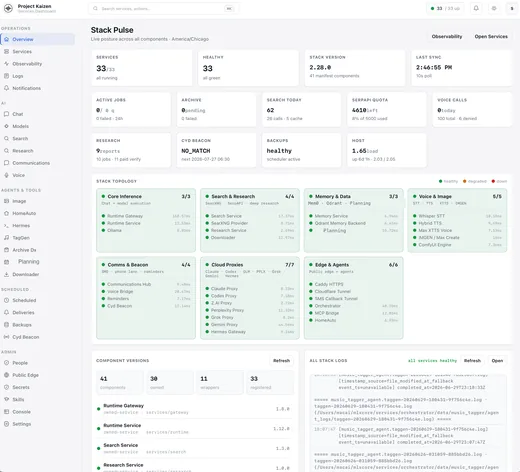Select Cloudflare Tunnel service row
520x472 pixels.
[x=353, y=291]
